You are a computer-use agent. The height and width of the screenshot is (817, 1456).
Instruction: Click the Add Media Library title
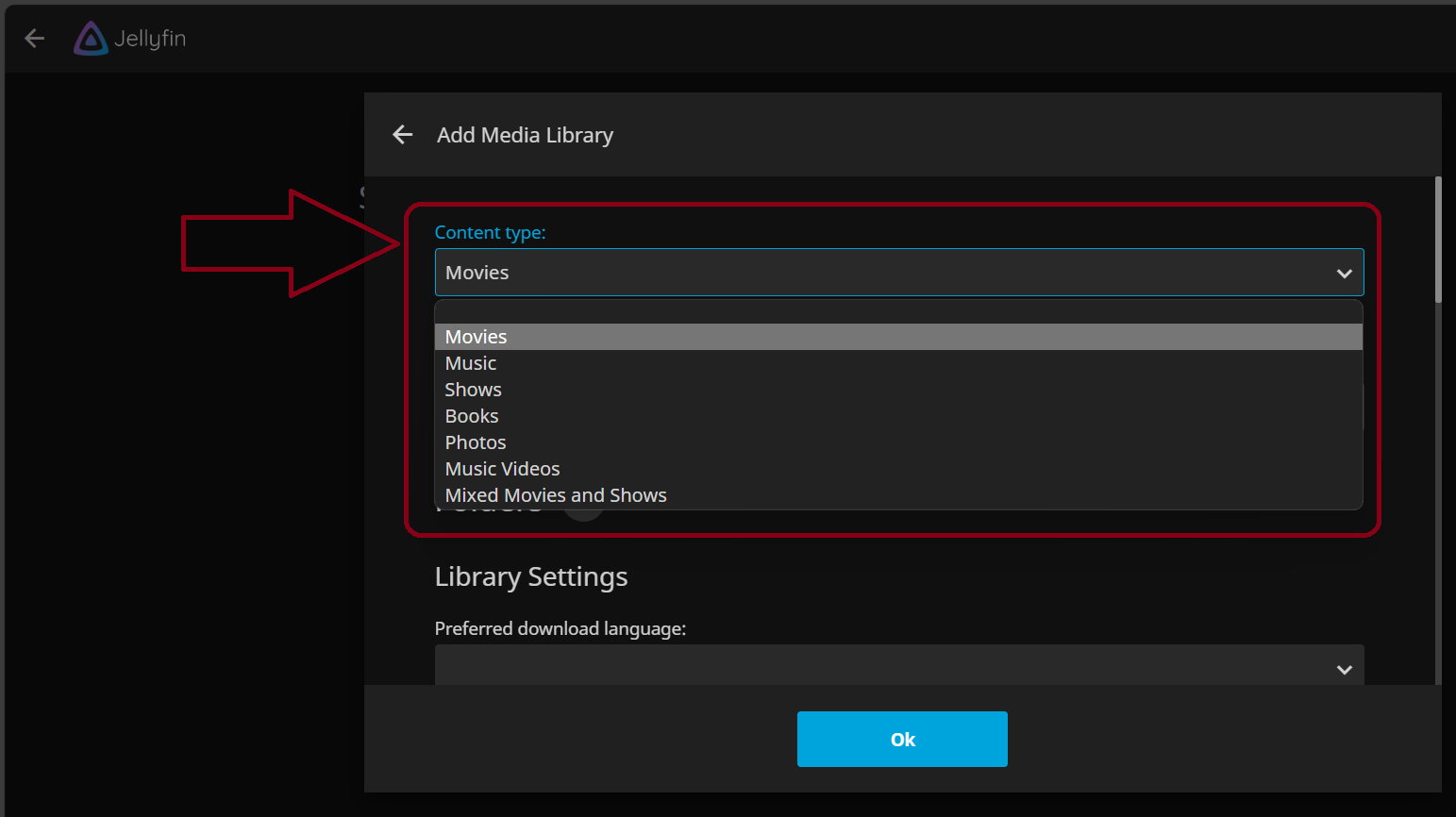click(525, 134)
